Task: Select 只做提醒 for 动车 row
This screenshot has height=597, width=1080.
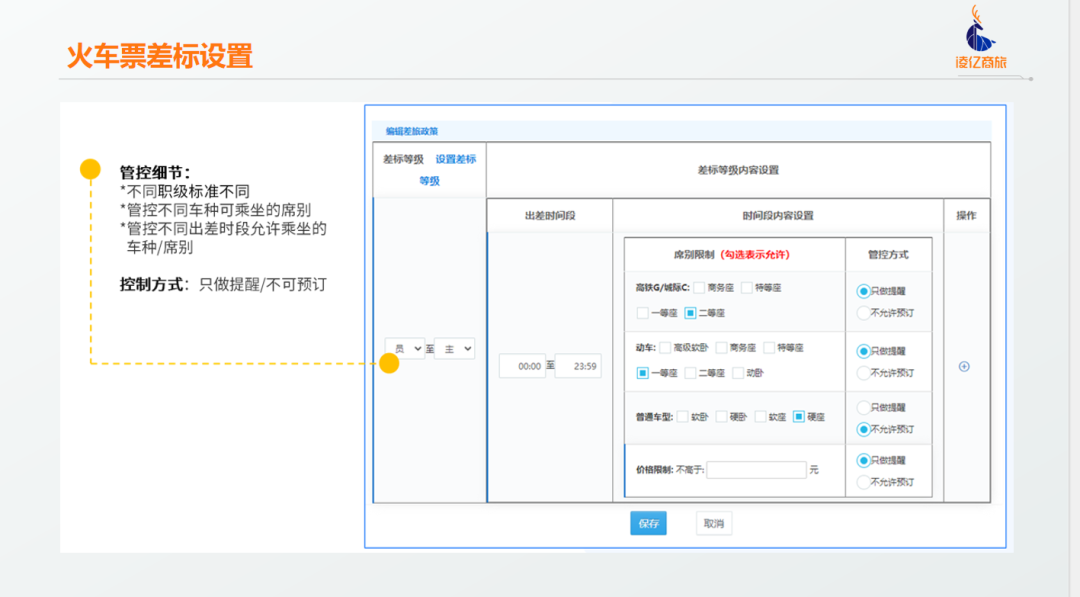Action: (x=863, y=351)
